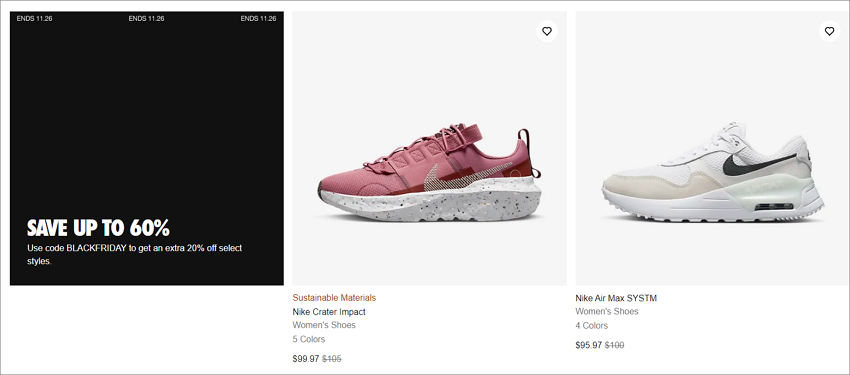
Task: Click the $99.97 sale price
Action: pyautogui.click(x=306, y=359)
